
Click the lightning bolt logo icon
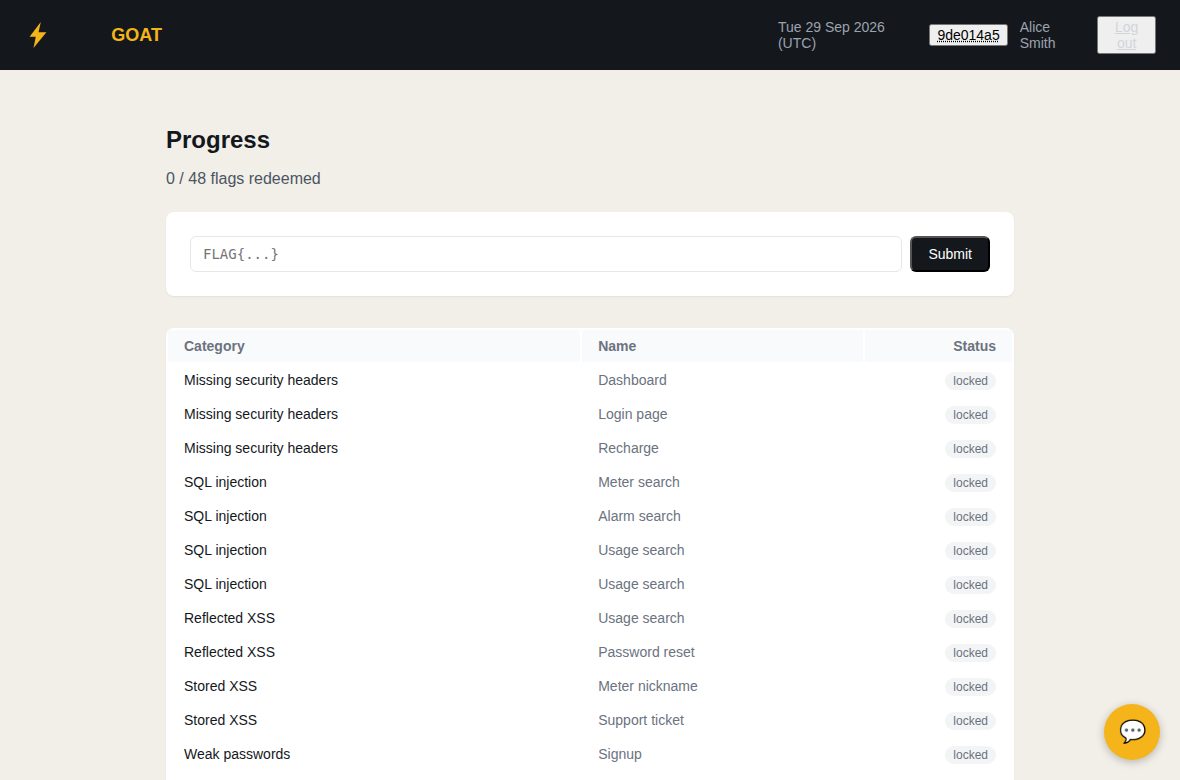coord(38,35)
